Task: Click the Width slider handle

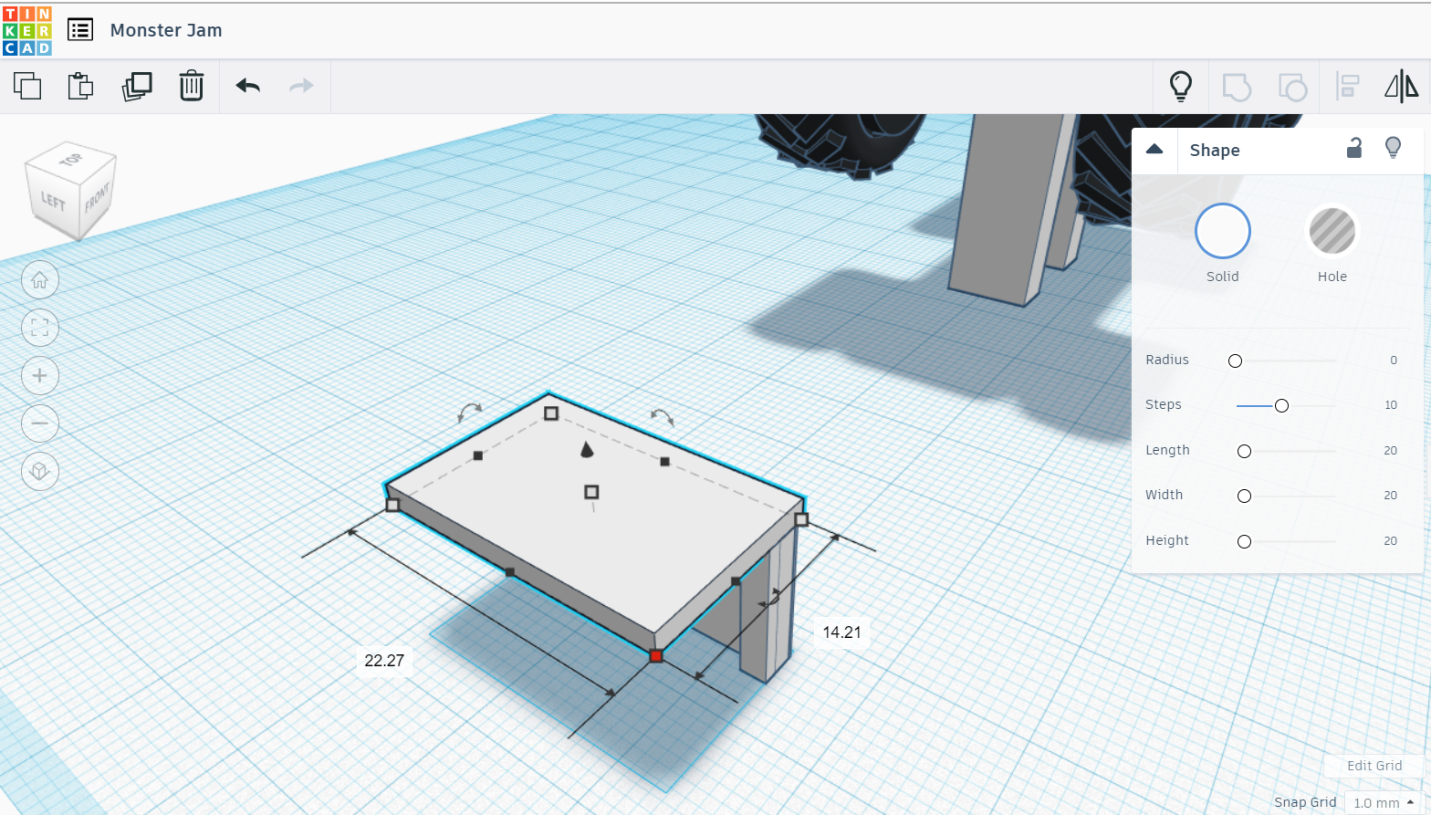Action: click(x=1244, y=496)
